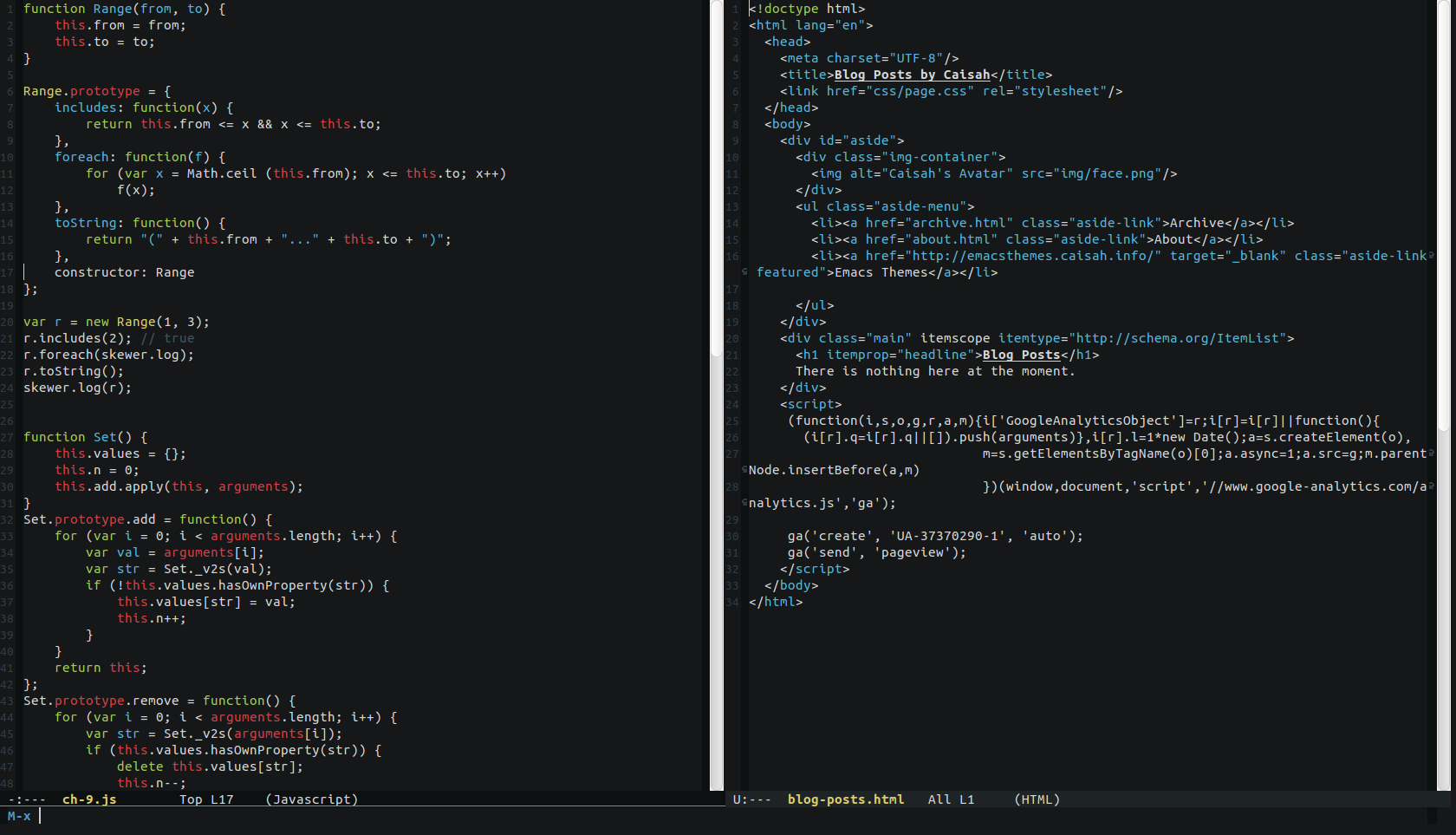Screen dimensions: 1456x835
Task: Click the '<html lang="en">' line
Action: (811, 25)
